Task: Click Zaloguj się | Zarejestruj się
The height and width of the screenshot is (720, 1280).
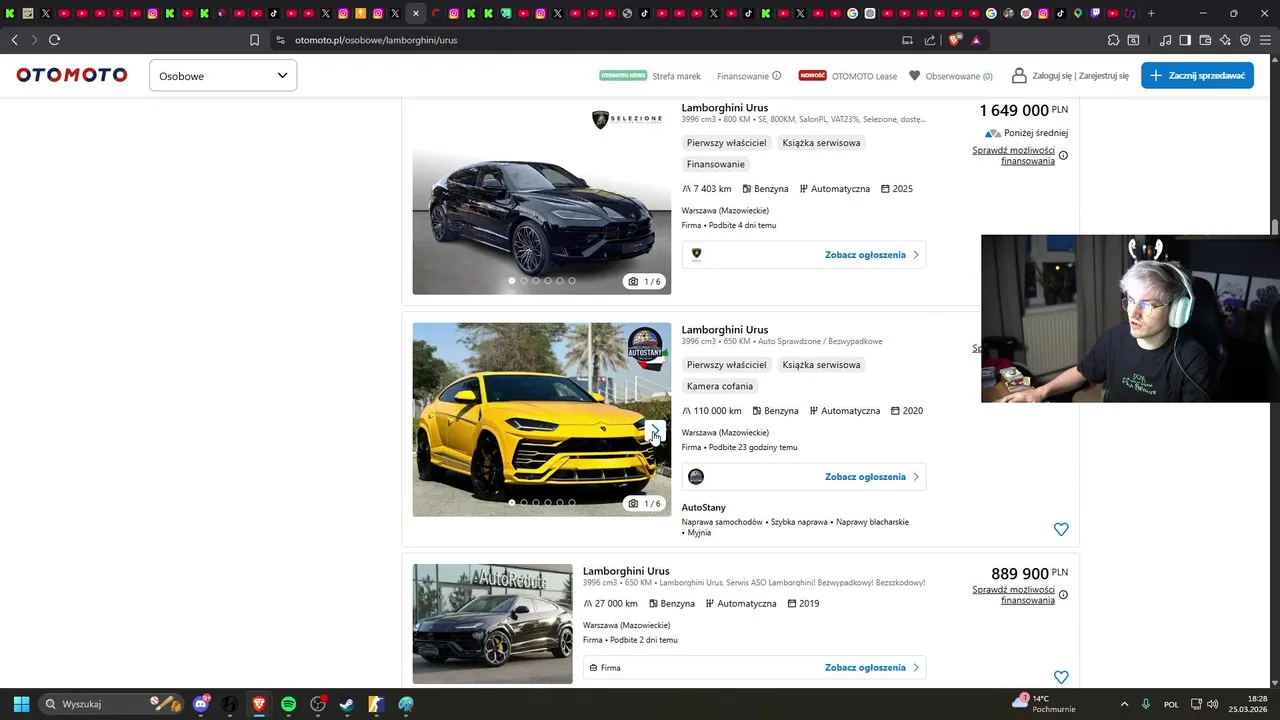Action: pyautogui.click(x=1070, y=76)
